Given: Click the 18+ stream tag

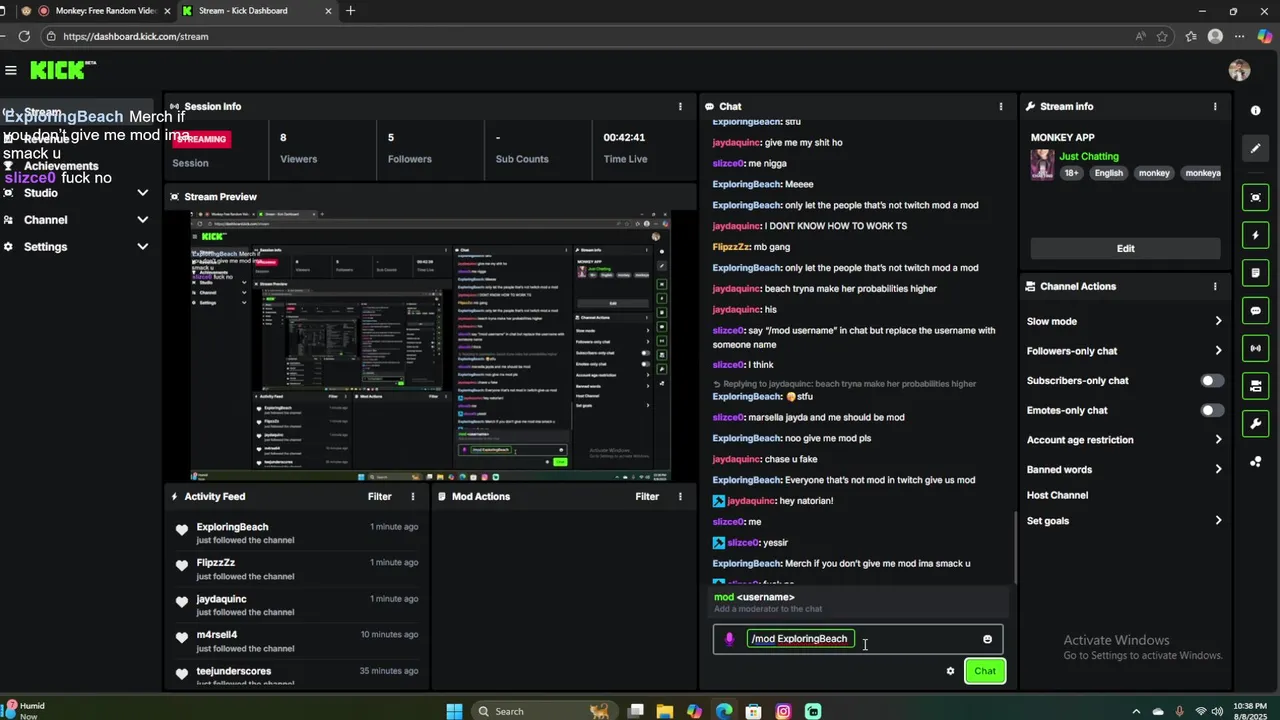Looking at the screenshot, I should [1071, 173].
